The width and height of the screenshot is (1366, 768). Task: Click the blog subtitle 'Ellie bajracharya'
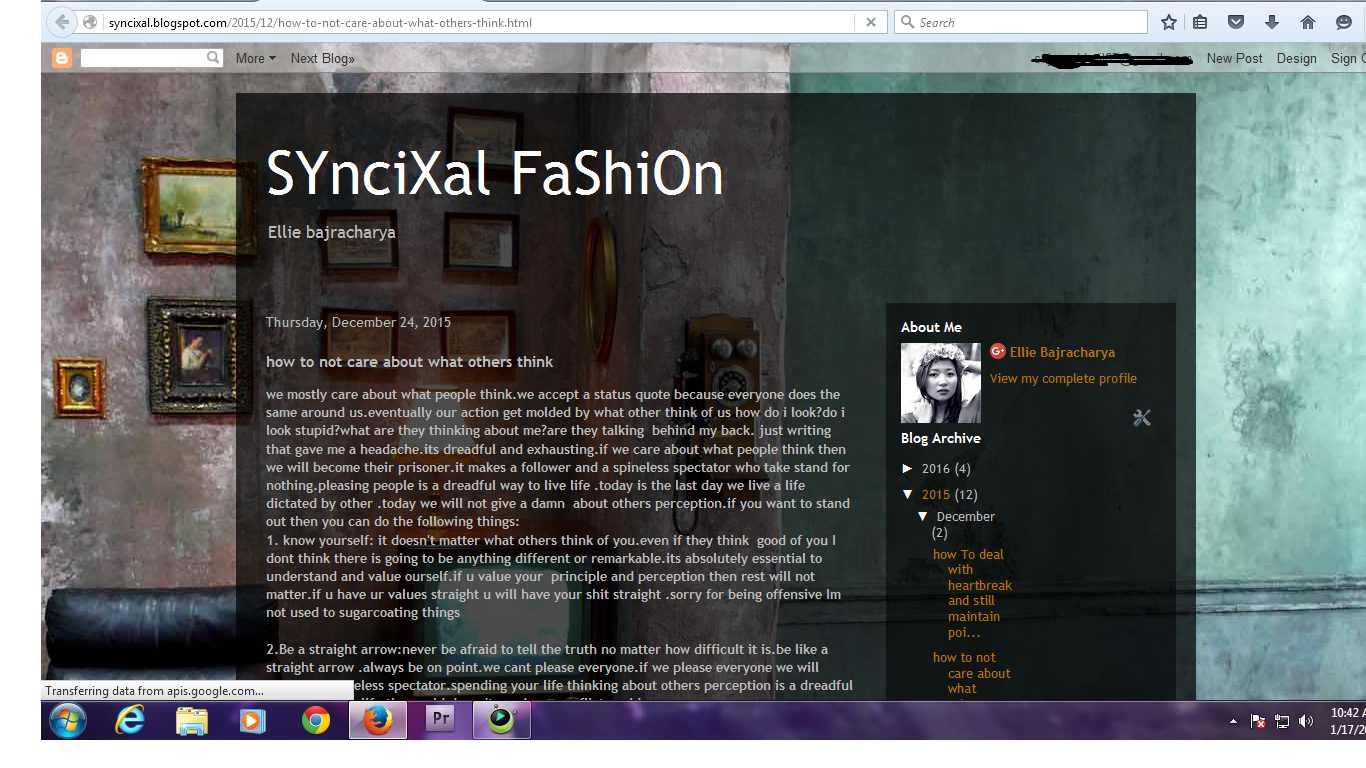[x=332, y=232]
